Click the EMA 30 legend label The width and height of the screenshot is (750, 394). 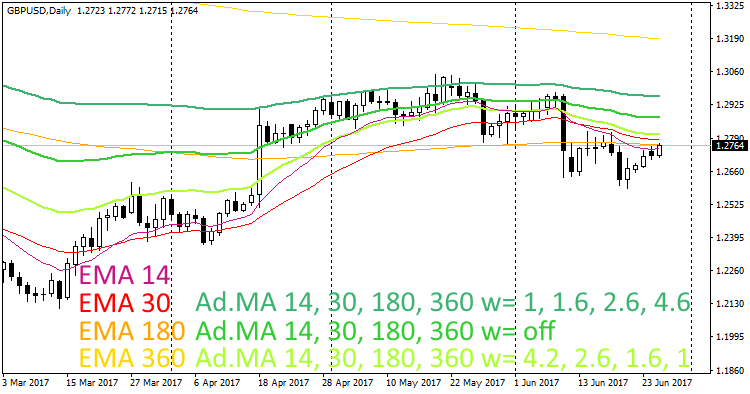tap(124, 303)
